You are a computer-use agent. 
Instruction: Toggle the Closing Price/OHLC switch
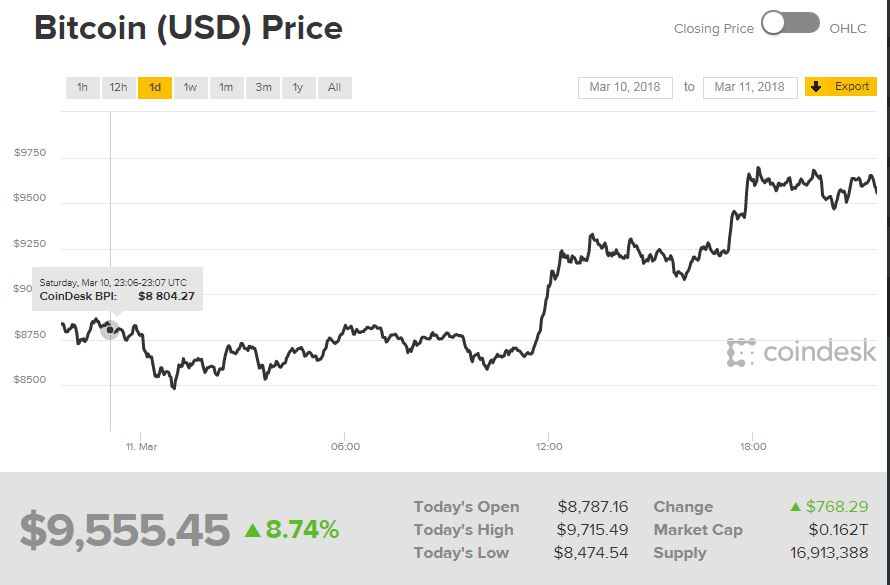tap(790, 24)
